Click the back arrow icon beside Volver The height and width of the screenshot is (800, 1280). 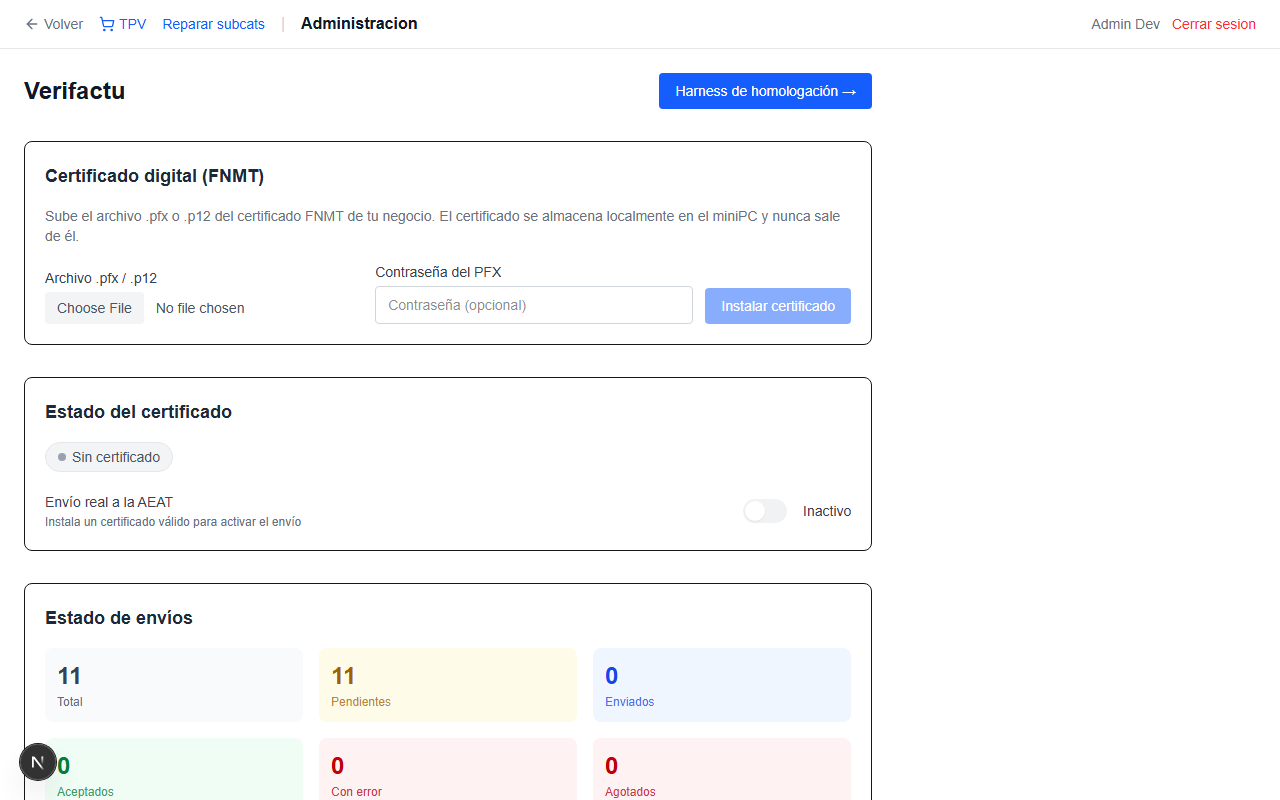tap(31, 24)
